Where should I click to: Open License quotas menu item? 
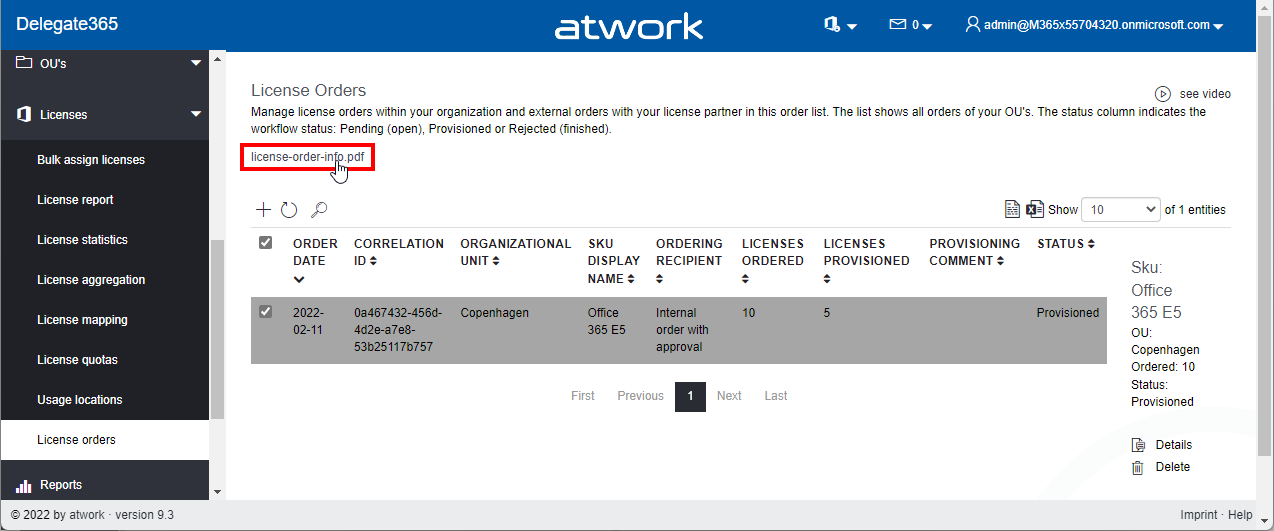79,360
